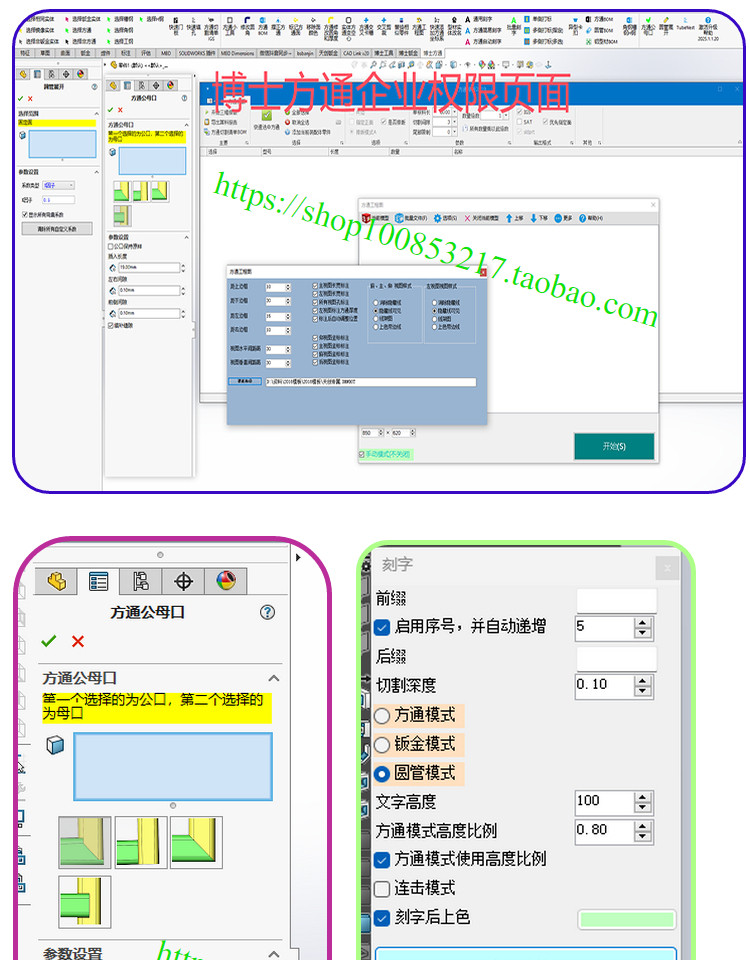
Task: Collapse 参数设置 section in 调整展开 panel
Action: [x=96, y=172]
